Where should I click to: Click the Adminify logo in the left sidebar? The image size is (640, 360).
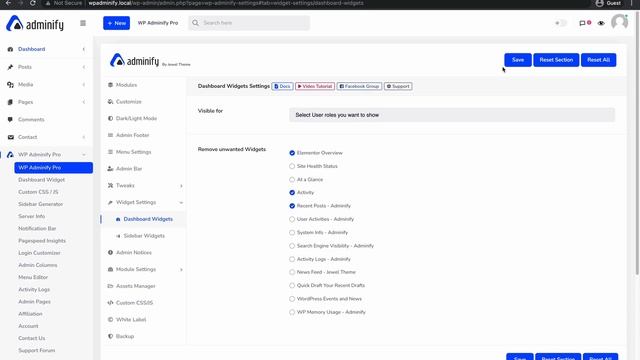click(35, 24)
